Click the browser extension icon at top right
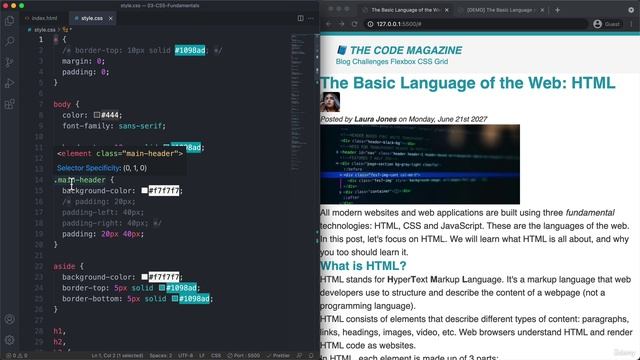Image resolution: width=640 pixels, height=360 pixels. tap(631, 10)
